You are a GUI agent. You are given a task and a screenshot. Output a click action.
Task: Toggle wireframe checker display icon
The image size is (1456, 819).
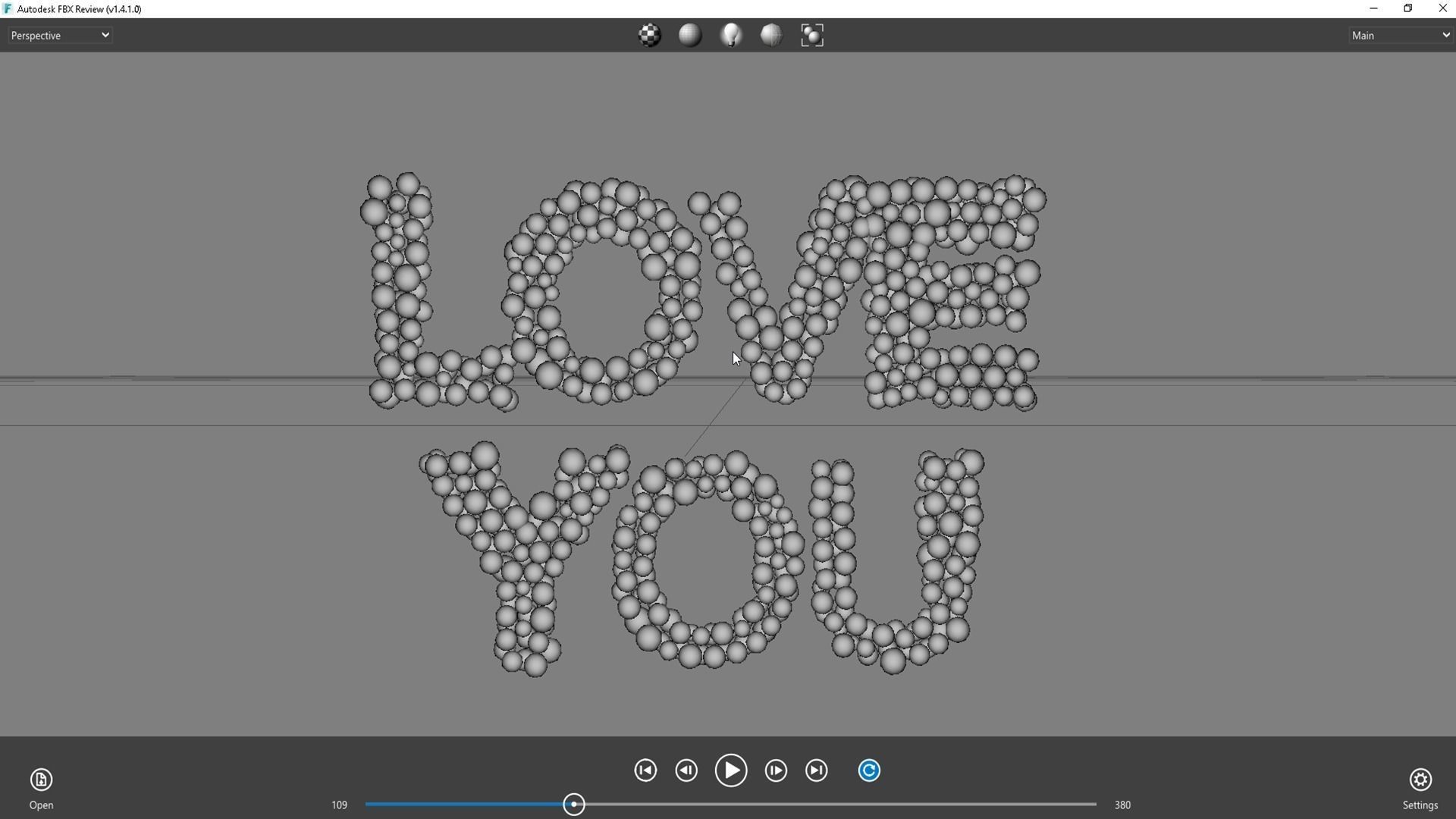click(x=650, y=35)
